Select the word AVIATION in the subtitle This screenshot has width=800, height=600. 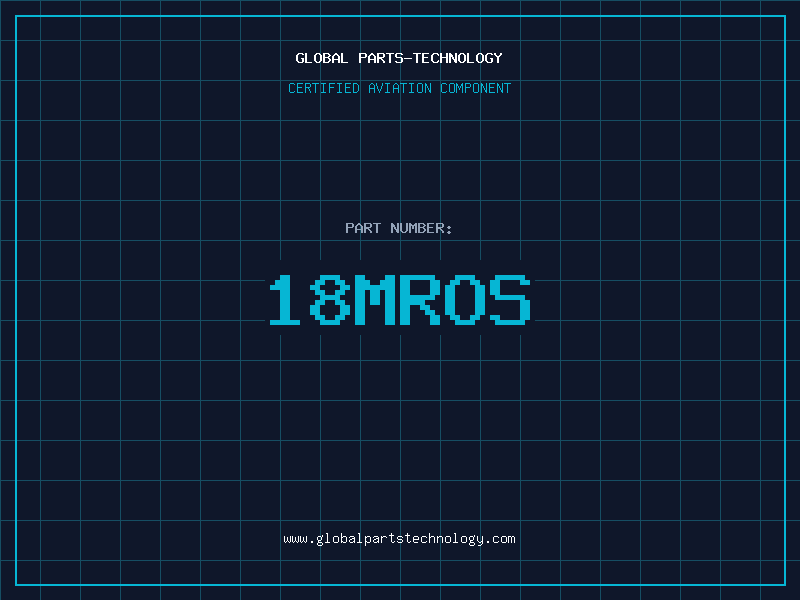click(x=400, y=88)
